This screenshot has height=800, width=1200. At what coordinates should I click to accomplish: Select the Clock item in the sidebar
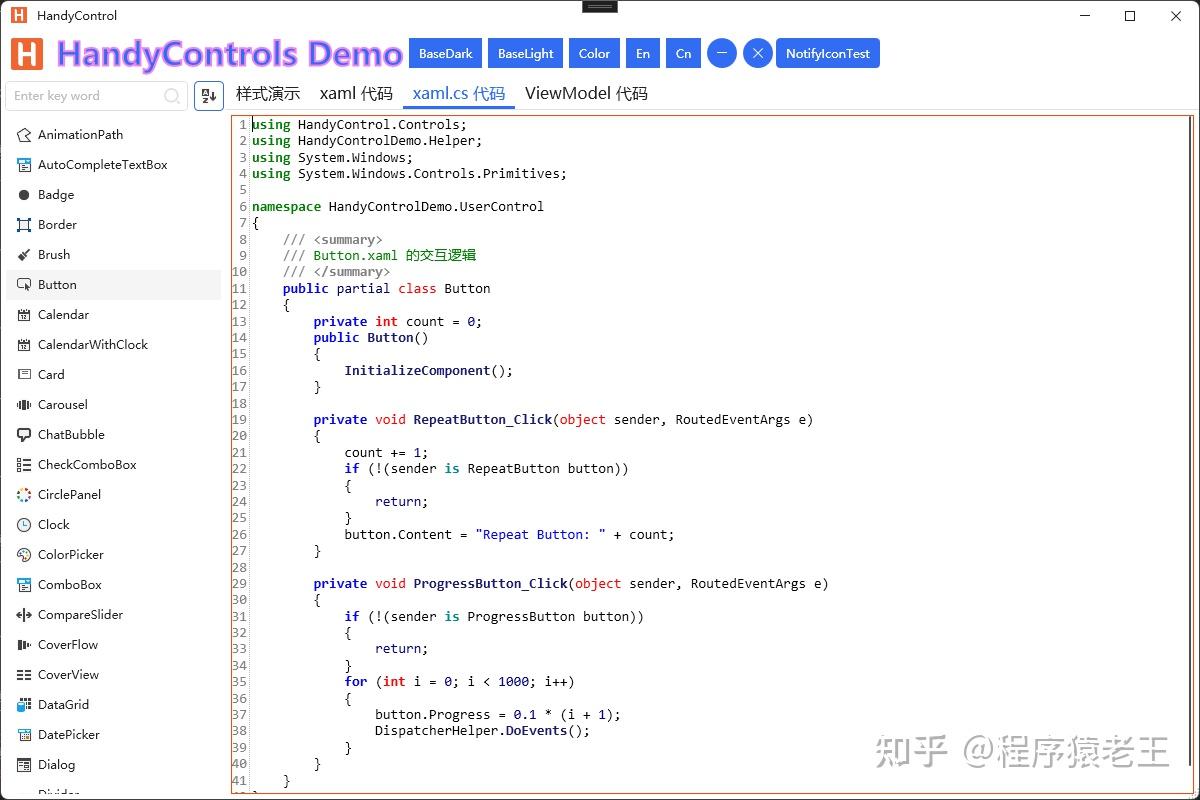pos(51,524)
